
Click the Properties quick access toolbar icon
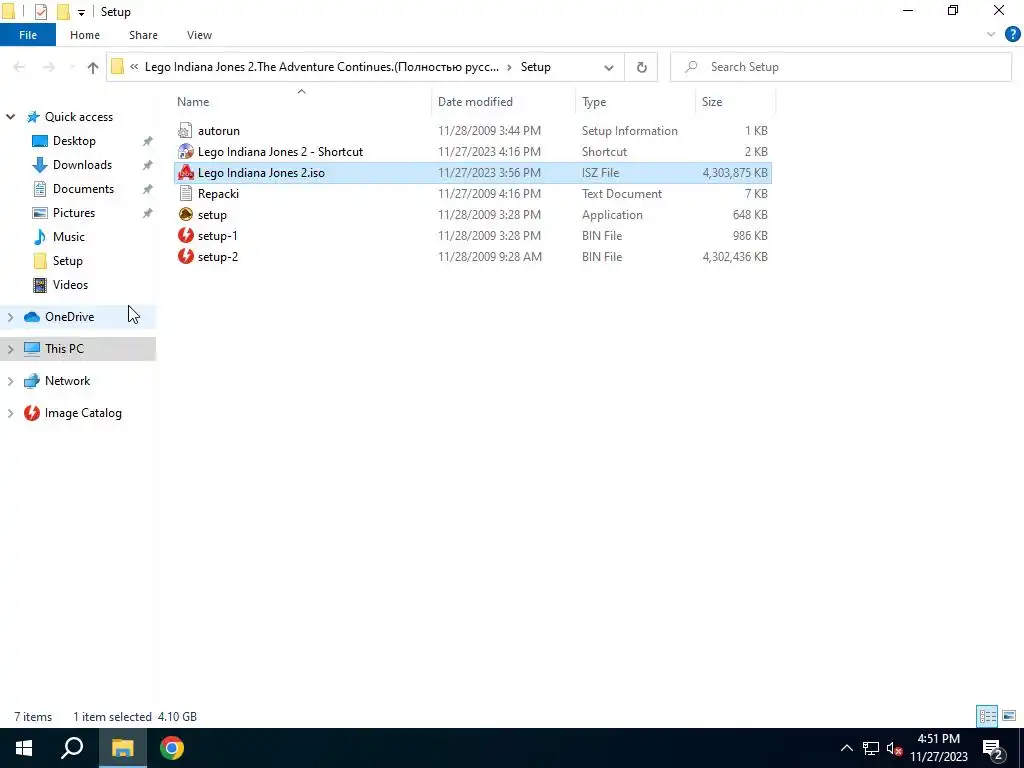(x=40, y=12)
